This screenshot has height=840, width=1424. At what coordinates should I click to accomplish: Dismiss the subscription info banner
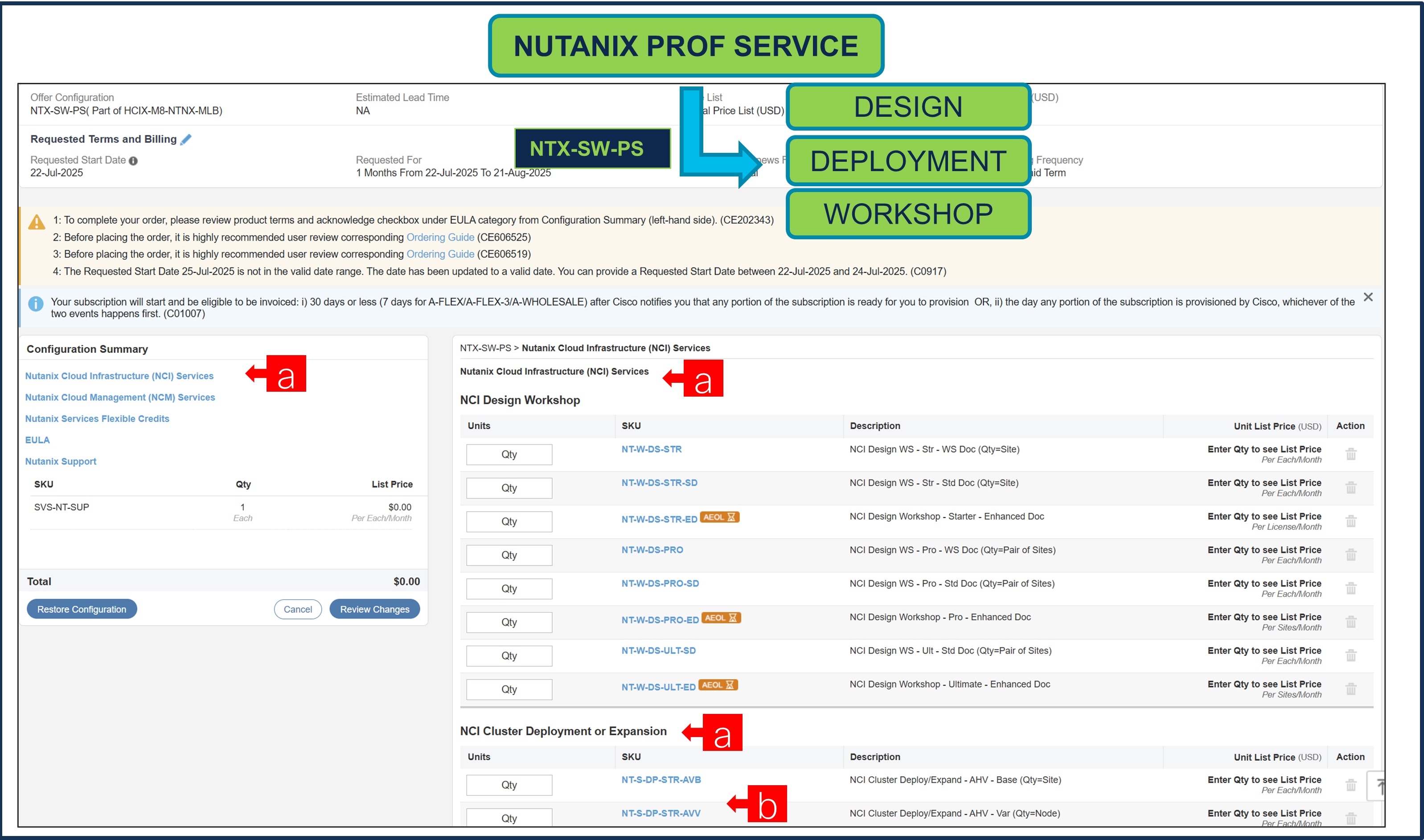pos(1368,297)
